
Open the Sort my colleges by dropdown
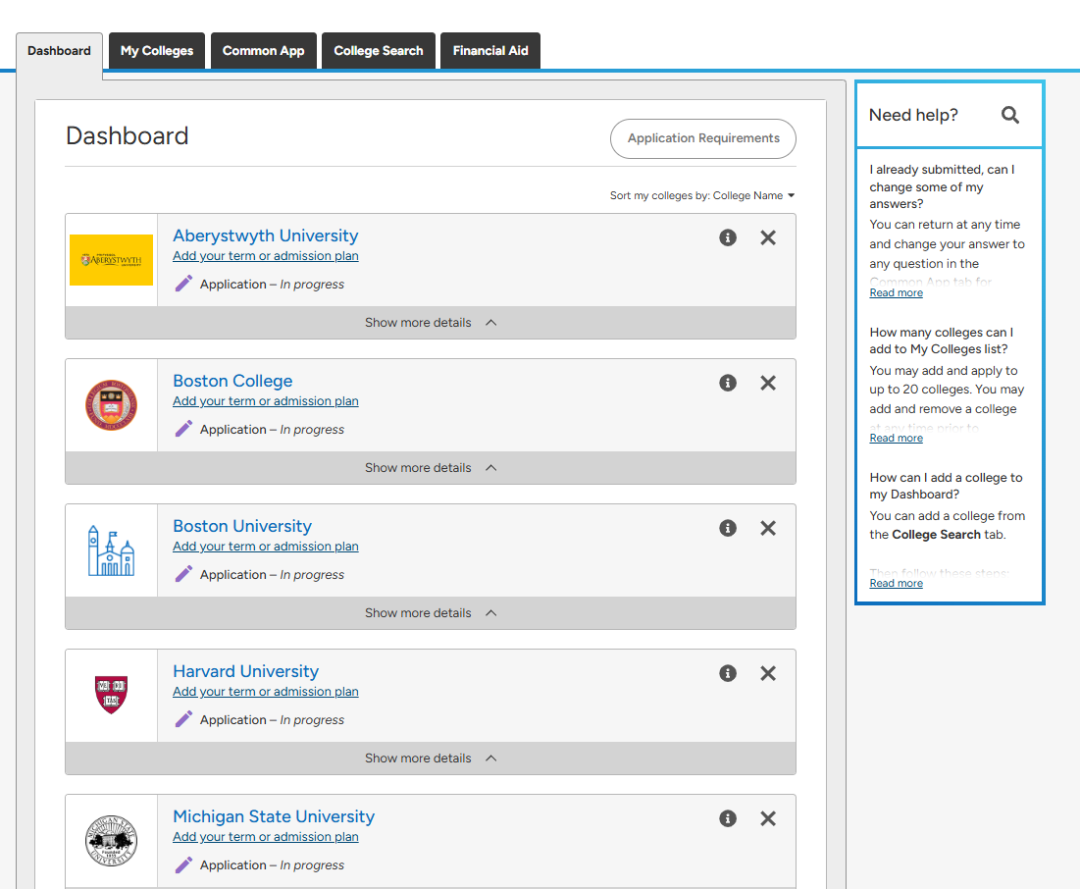pos(702,196)
